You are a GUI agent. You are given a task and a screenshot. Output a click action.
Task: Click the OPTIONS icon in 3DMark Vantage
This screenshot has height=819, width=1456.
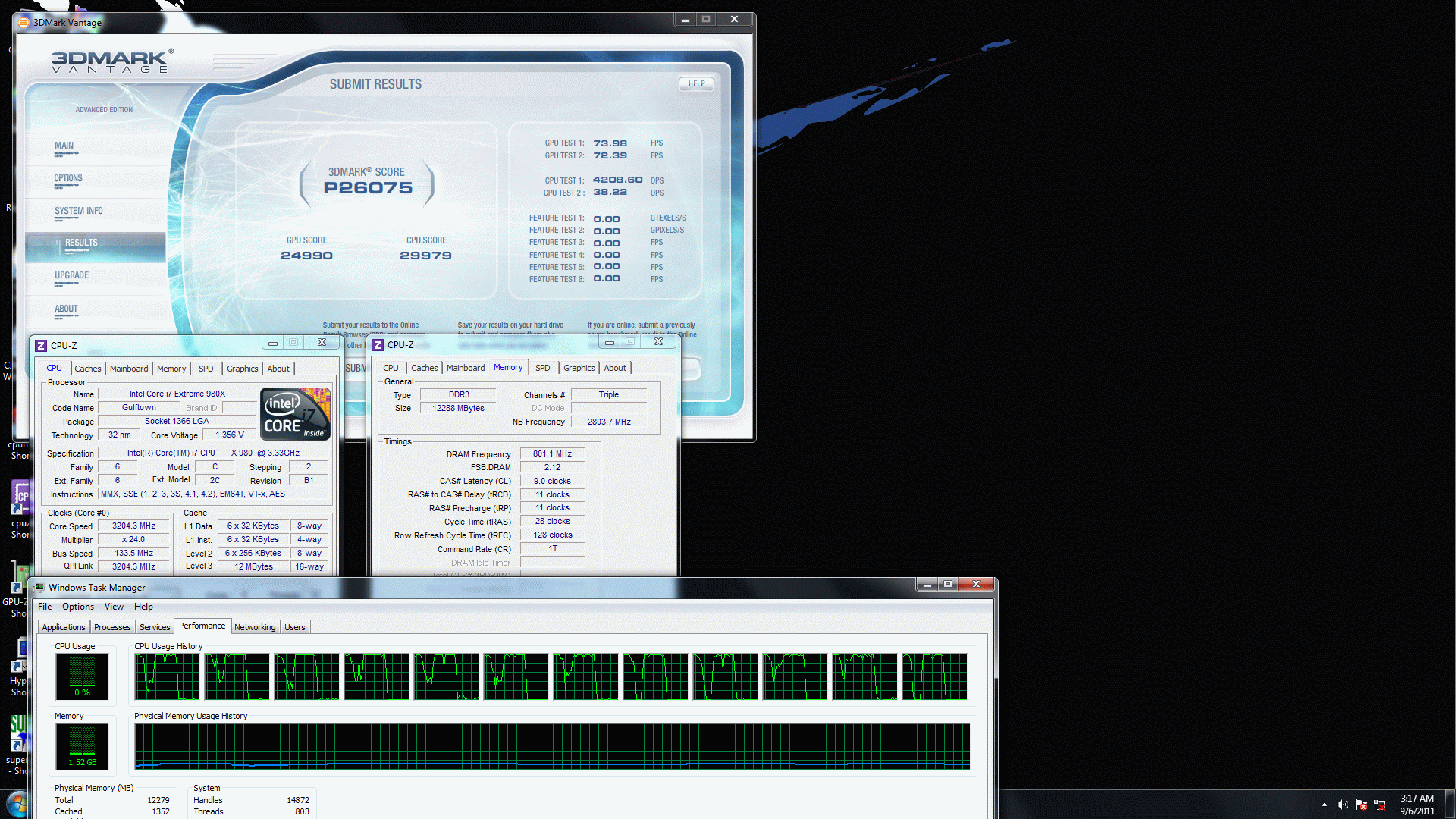point(68,178)
